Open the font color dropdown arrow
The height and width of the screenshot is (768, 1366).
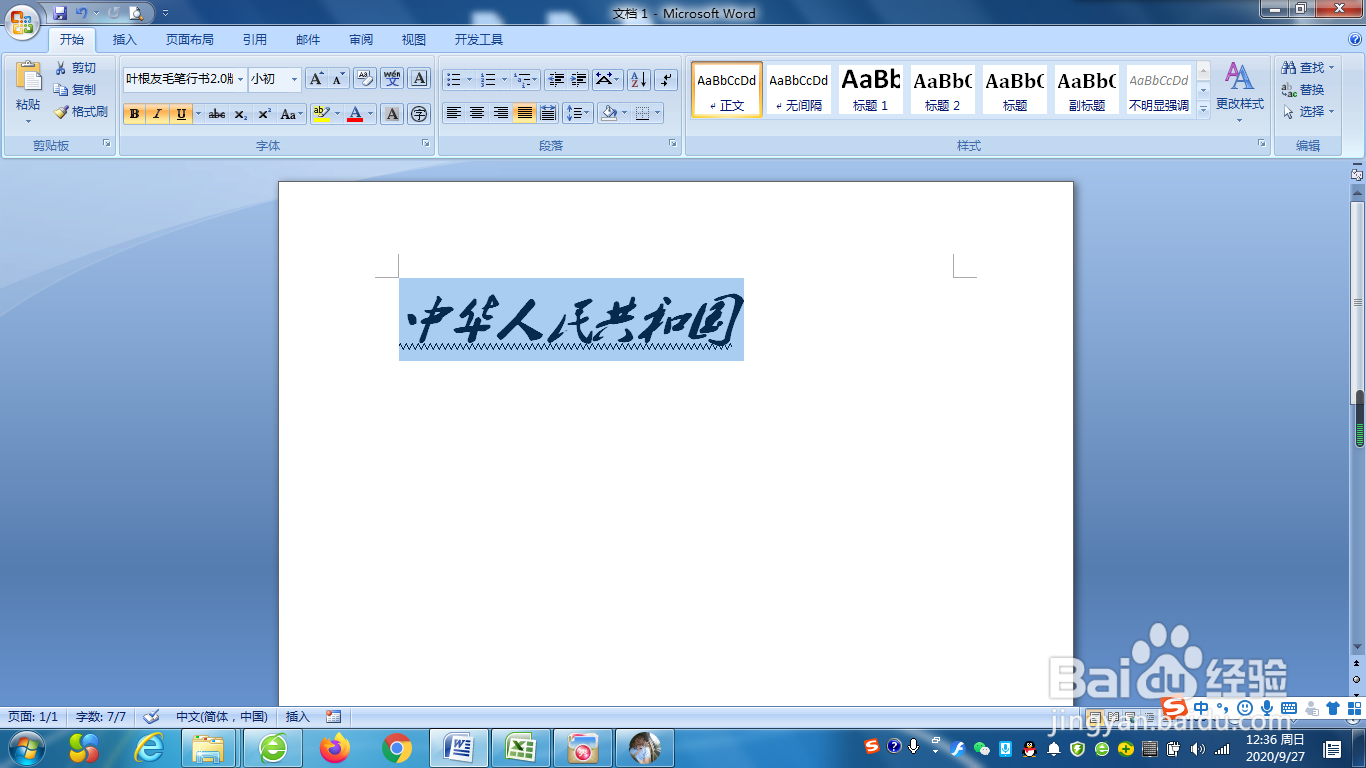(x=370, y=113)
